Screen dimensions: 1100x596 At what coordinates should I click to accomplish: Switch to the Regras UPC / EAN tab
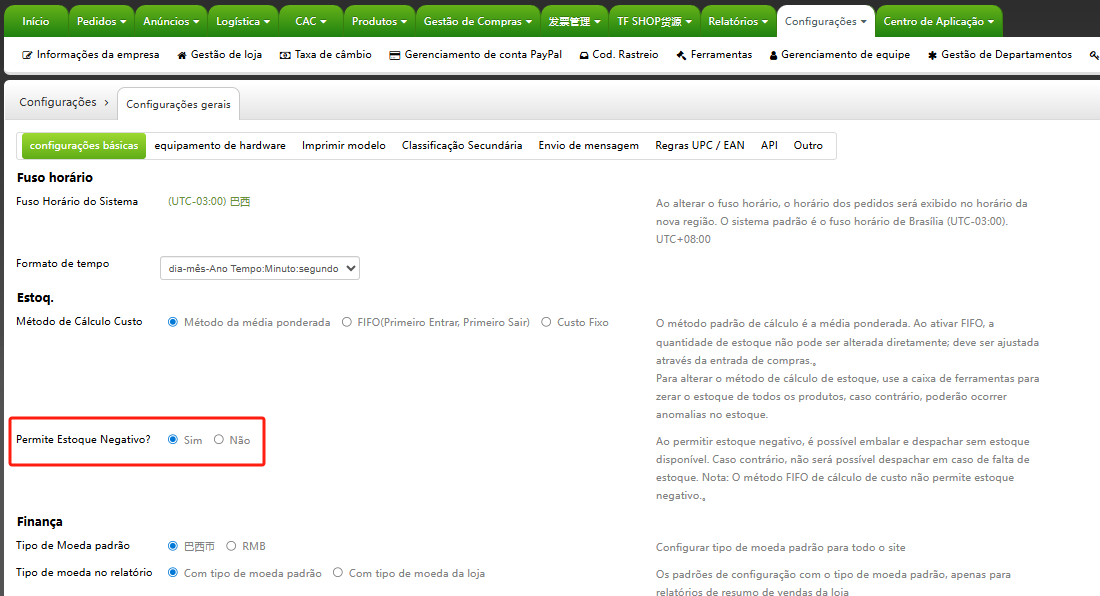[701, 144]
